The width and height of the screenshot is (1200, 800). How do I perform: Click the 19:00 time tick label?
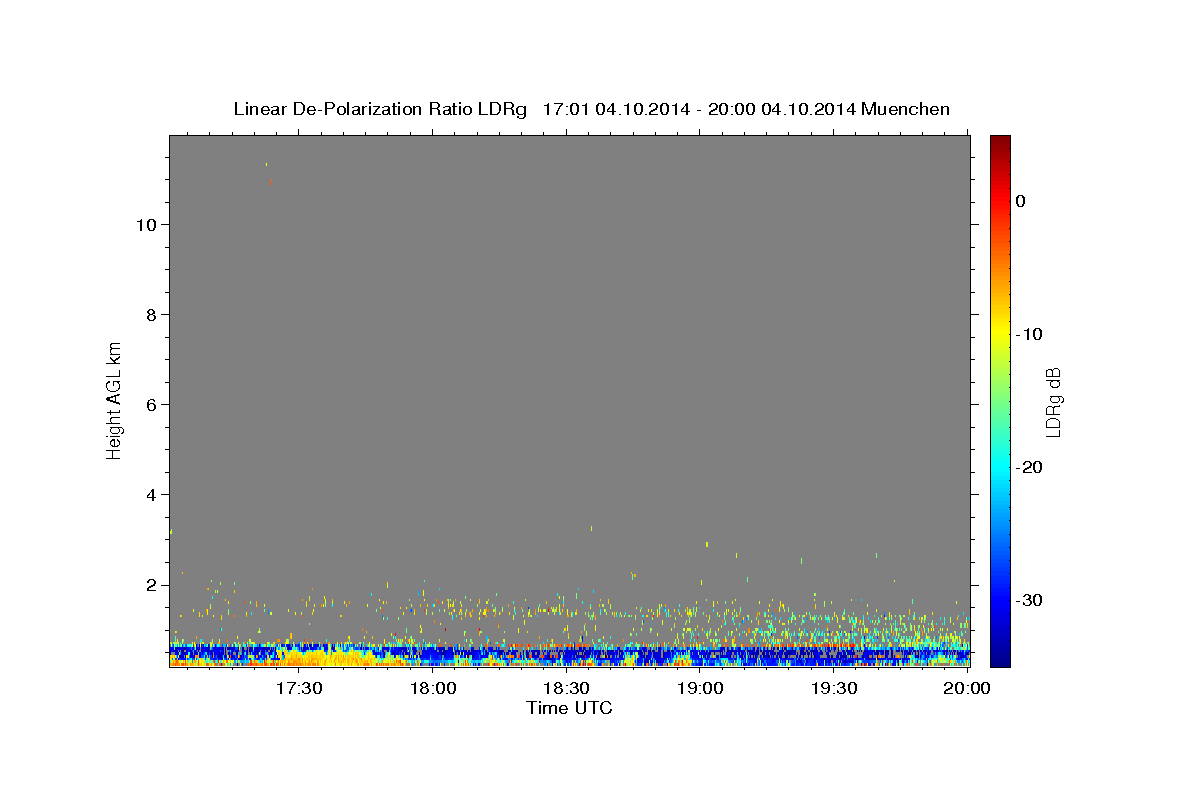[700, 688]
